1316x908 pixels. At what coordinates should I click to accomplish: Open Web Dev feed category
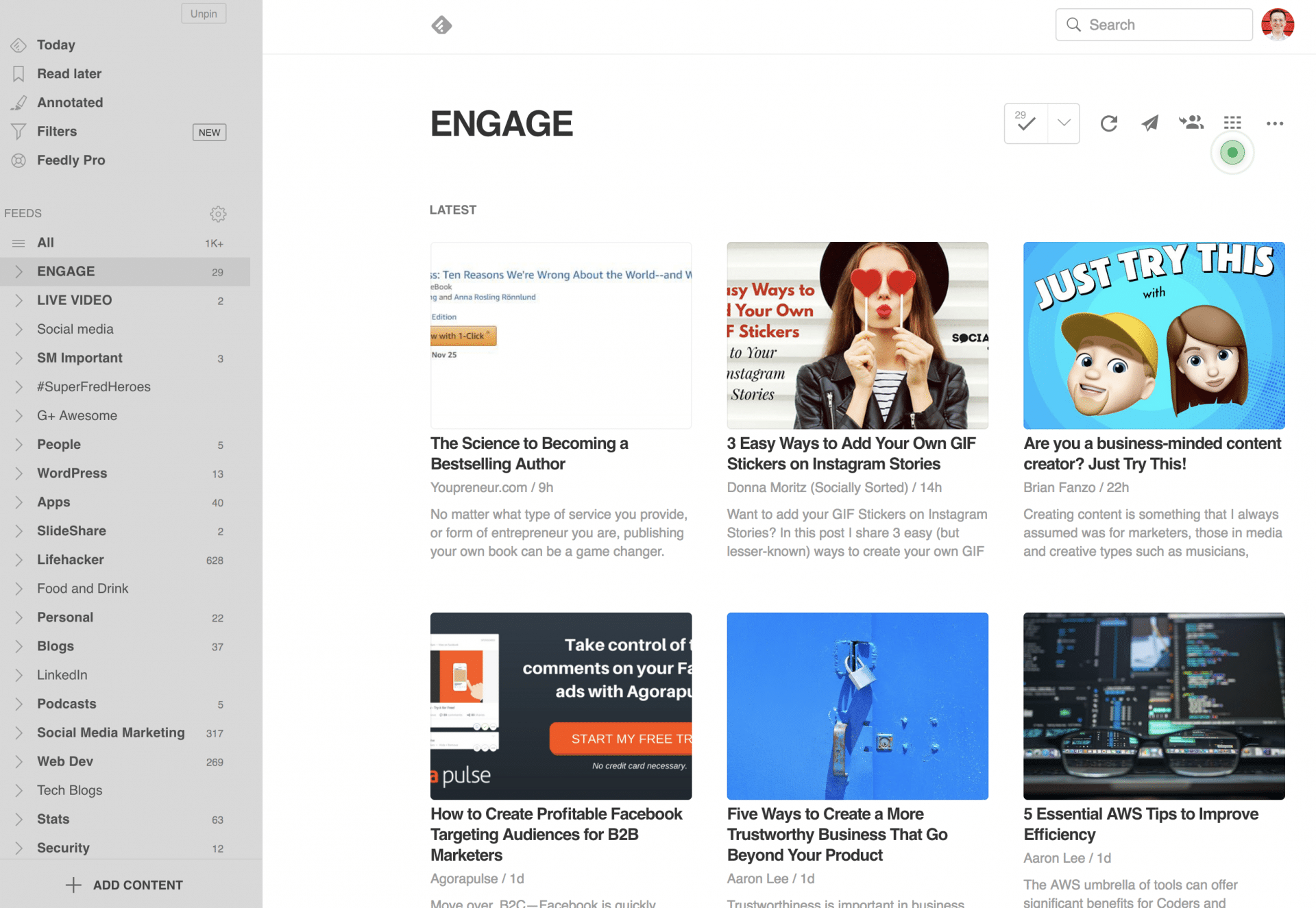click(65, 761)
